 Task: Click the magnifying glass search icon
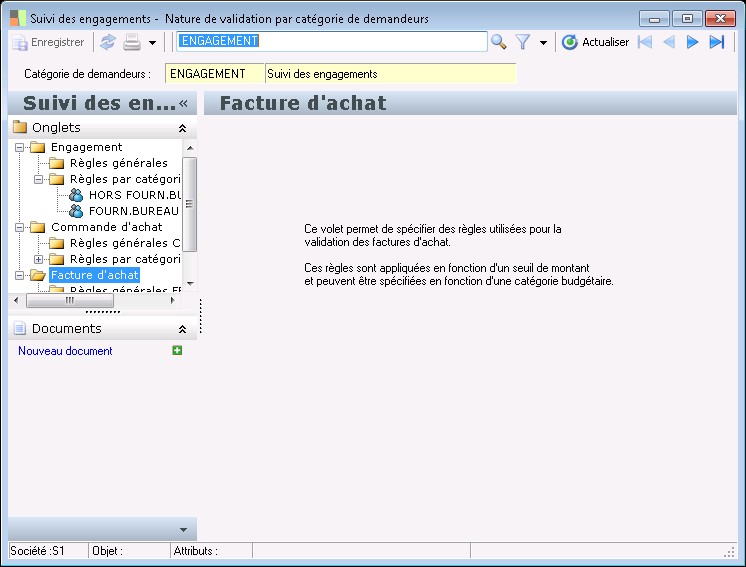(x=498, y=42)
